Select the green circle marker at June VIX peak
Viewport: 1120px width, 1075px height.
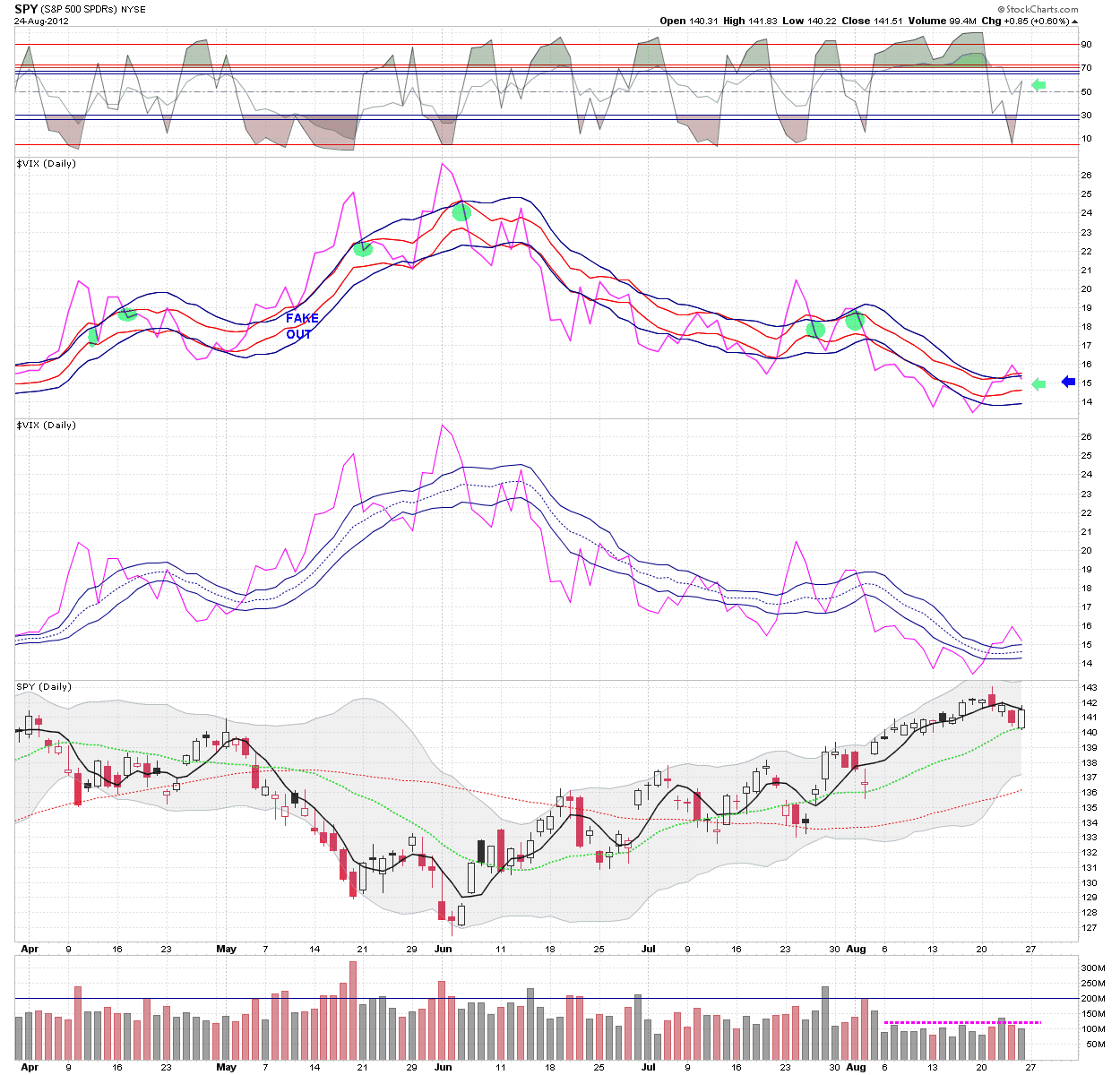coord(461,212)
